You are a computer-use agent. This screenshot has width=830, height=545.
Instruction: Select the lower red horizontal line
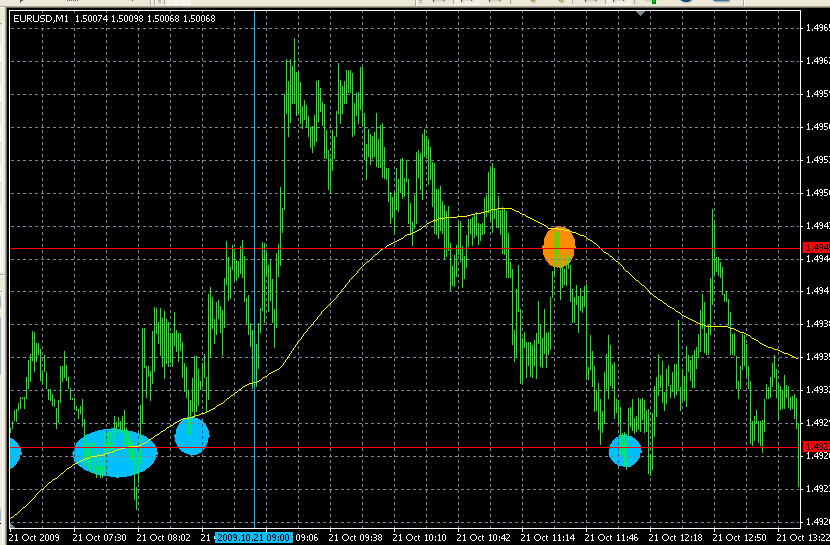[400, 447]
